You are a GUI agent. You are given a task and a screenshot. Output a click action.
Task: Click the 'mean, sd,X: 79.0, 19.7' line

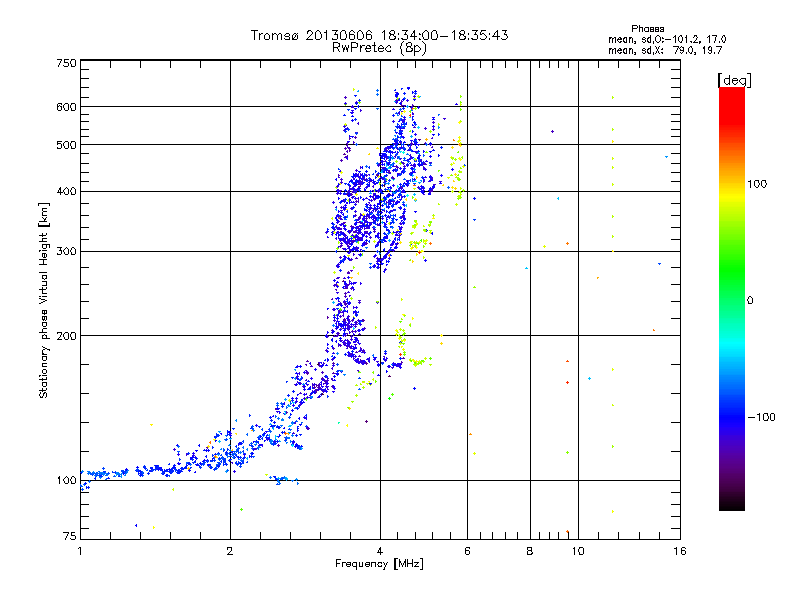click(x=665, y=50)
